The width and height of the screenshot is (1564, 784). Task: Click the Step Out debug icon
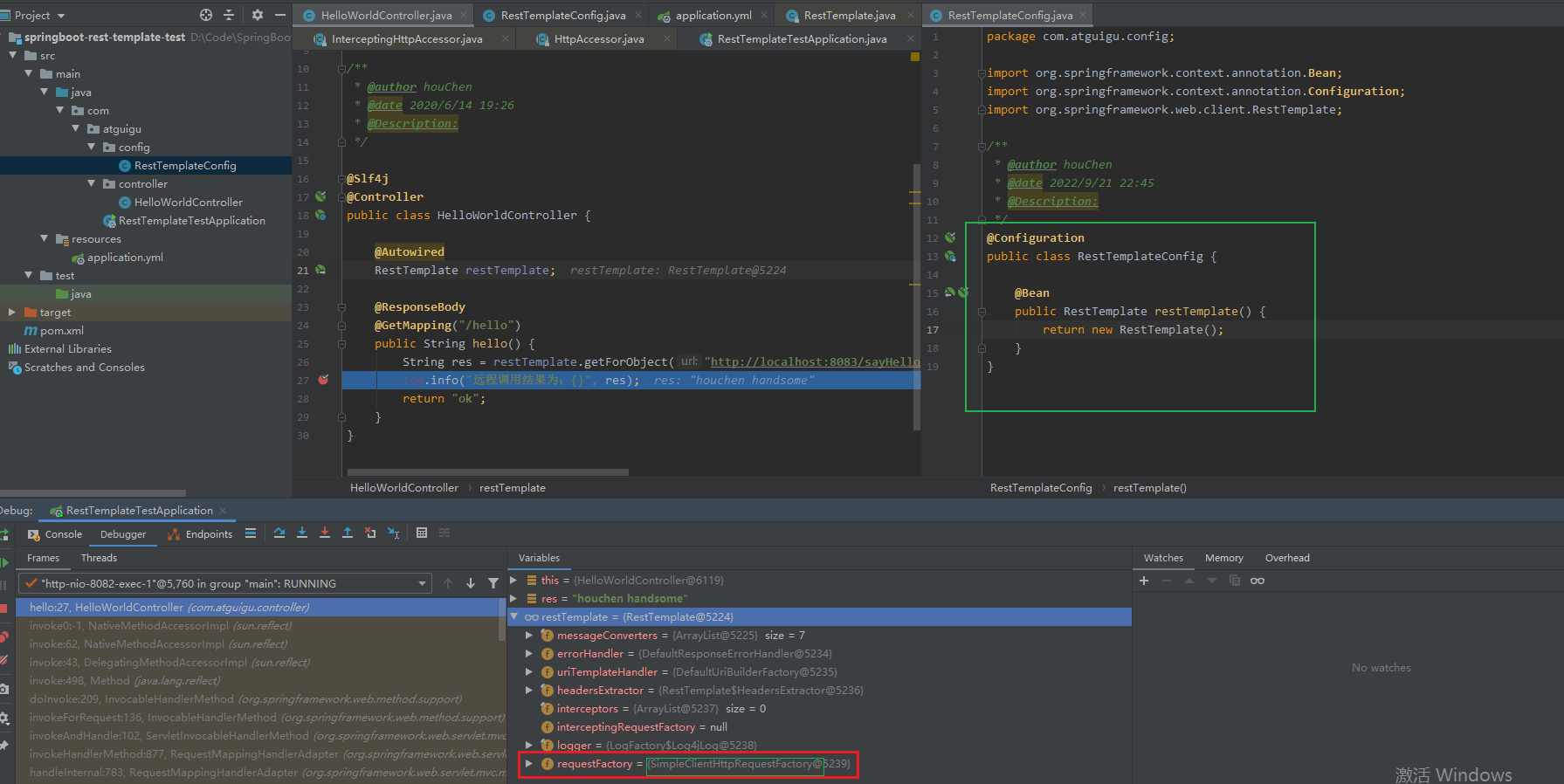[x=348, y=533]
